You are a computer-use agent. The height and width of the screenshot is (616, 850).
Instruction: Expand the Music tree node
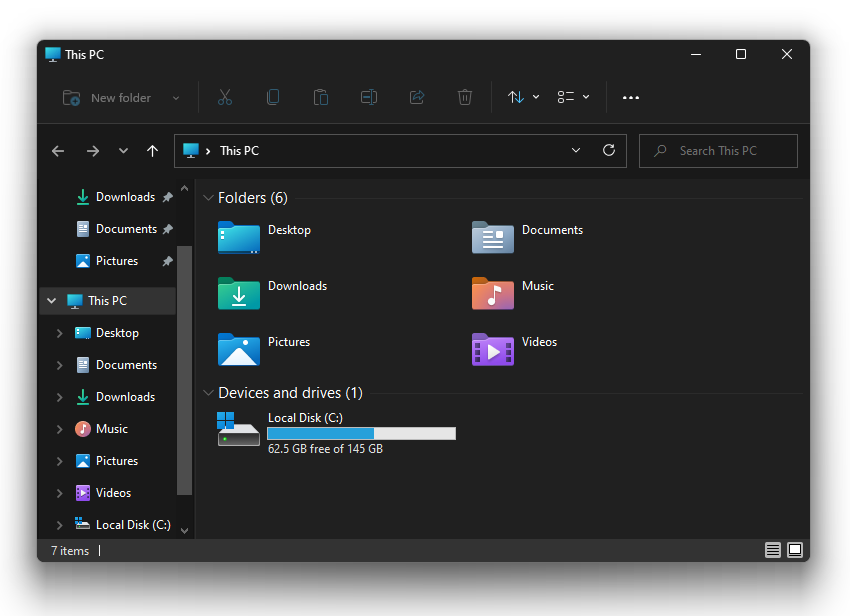click(60, 429)
